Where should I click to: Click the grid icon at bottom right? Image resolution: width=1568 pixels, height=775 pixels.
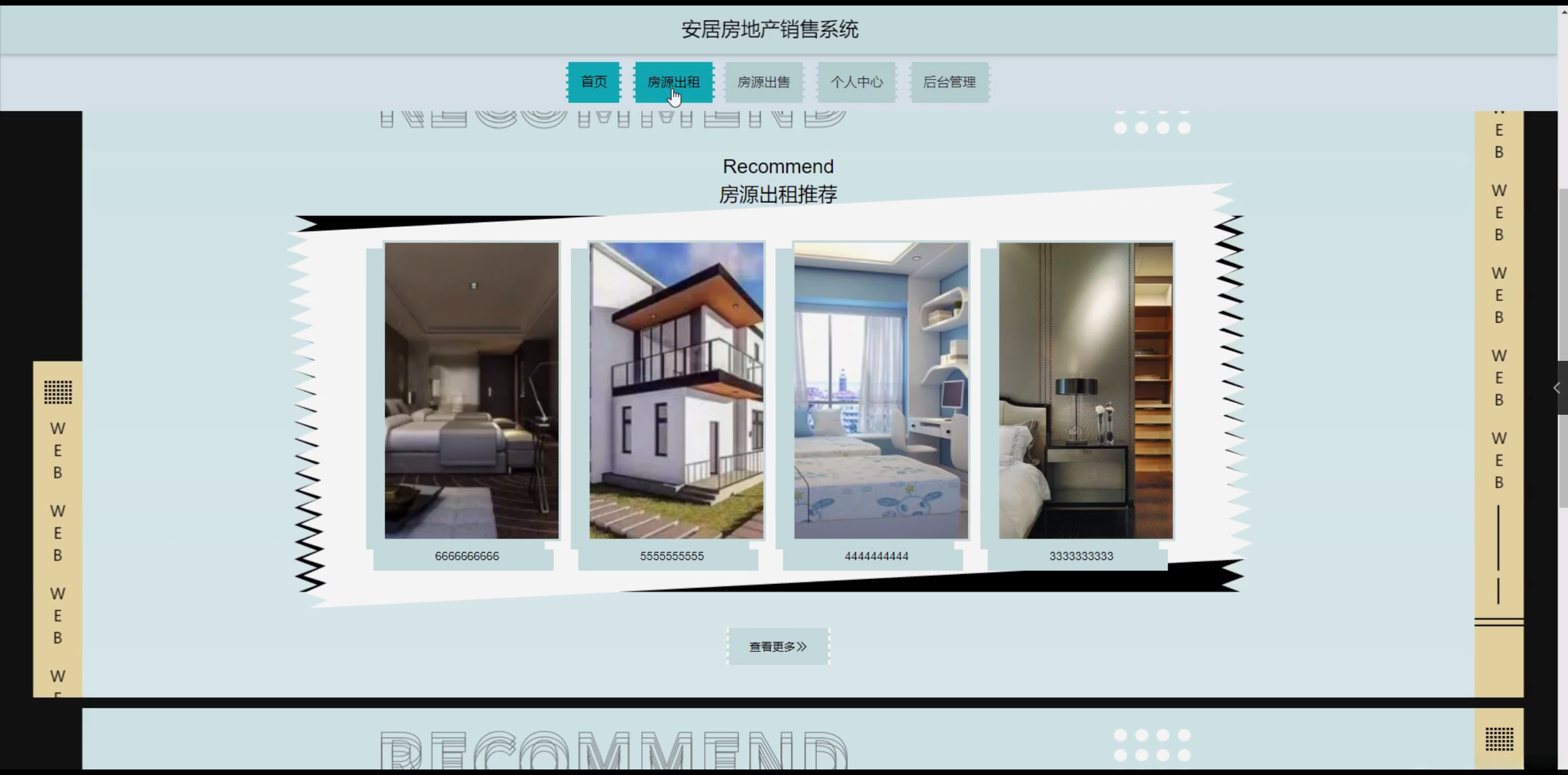pyautogui.click(x=1499, y=739)
